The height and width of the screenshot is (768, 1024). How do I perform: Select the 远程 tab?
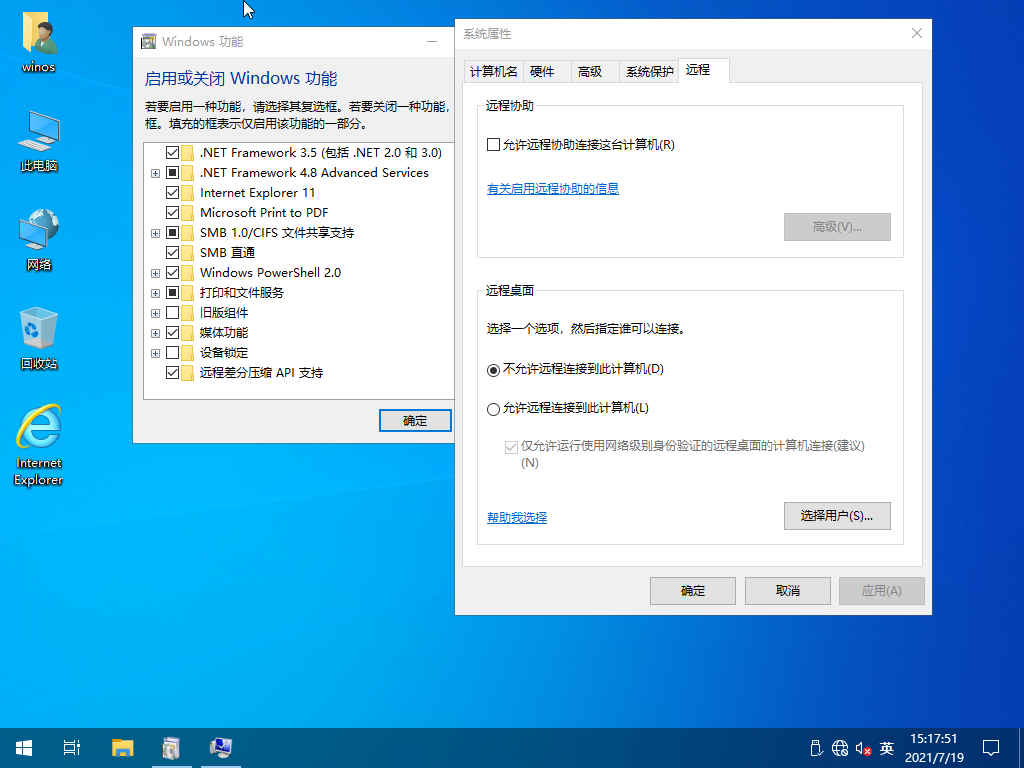[704, 70]
